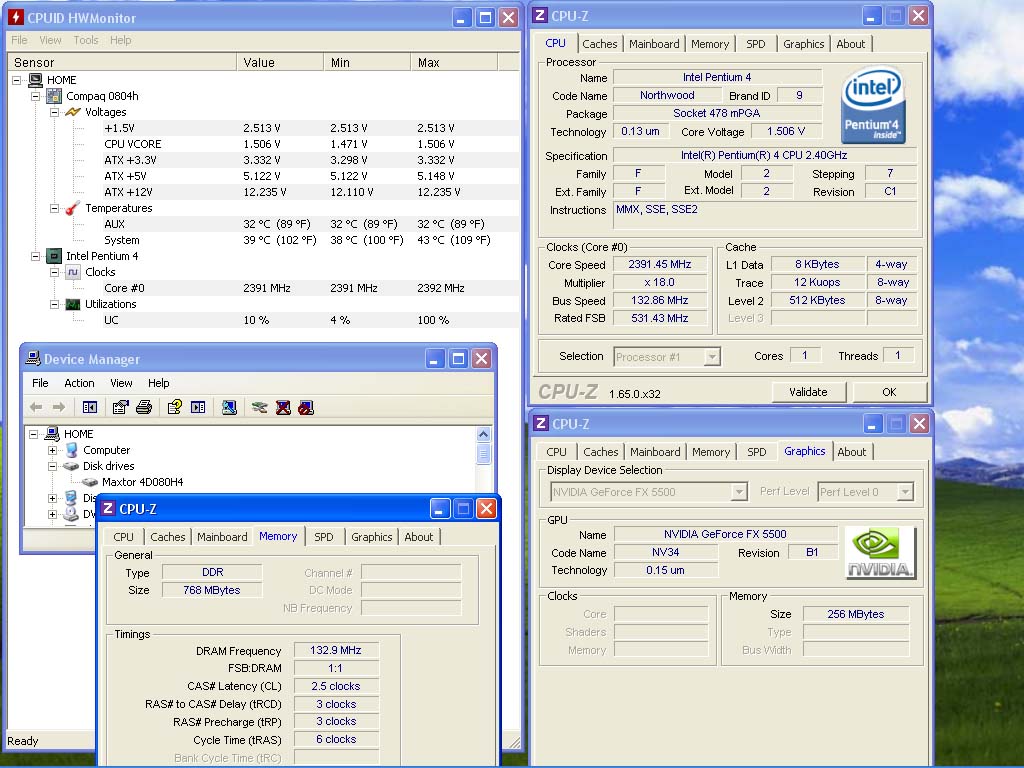Open the Graphics tab in CPU-Z Memory window

(x=372, y=537)
